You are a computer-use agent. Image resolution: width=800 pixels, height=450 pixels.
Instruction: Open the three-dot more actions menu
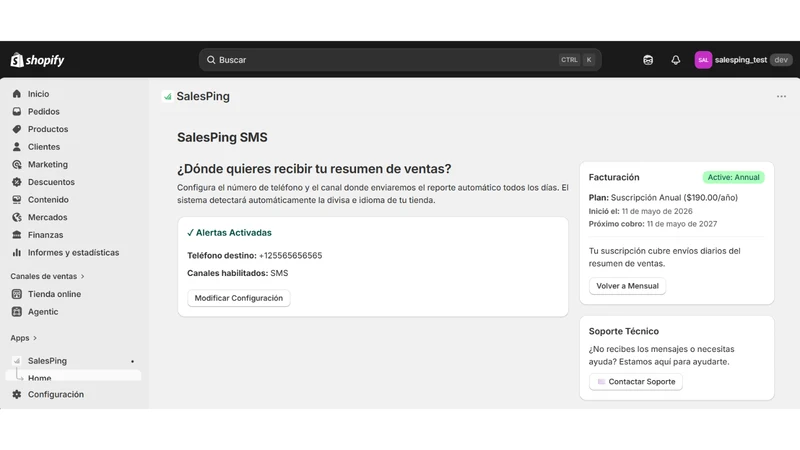(781, 96)
